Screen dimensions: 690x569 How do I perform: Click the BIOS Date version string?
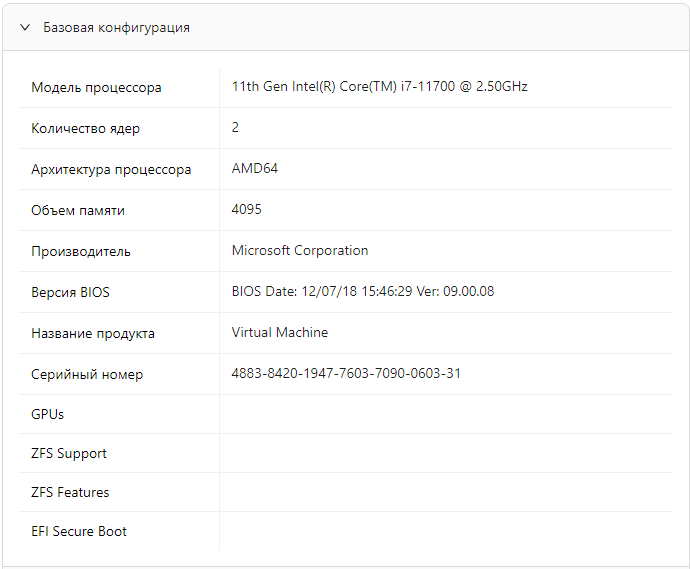(x=363, y=292)
